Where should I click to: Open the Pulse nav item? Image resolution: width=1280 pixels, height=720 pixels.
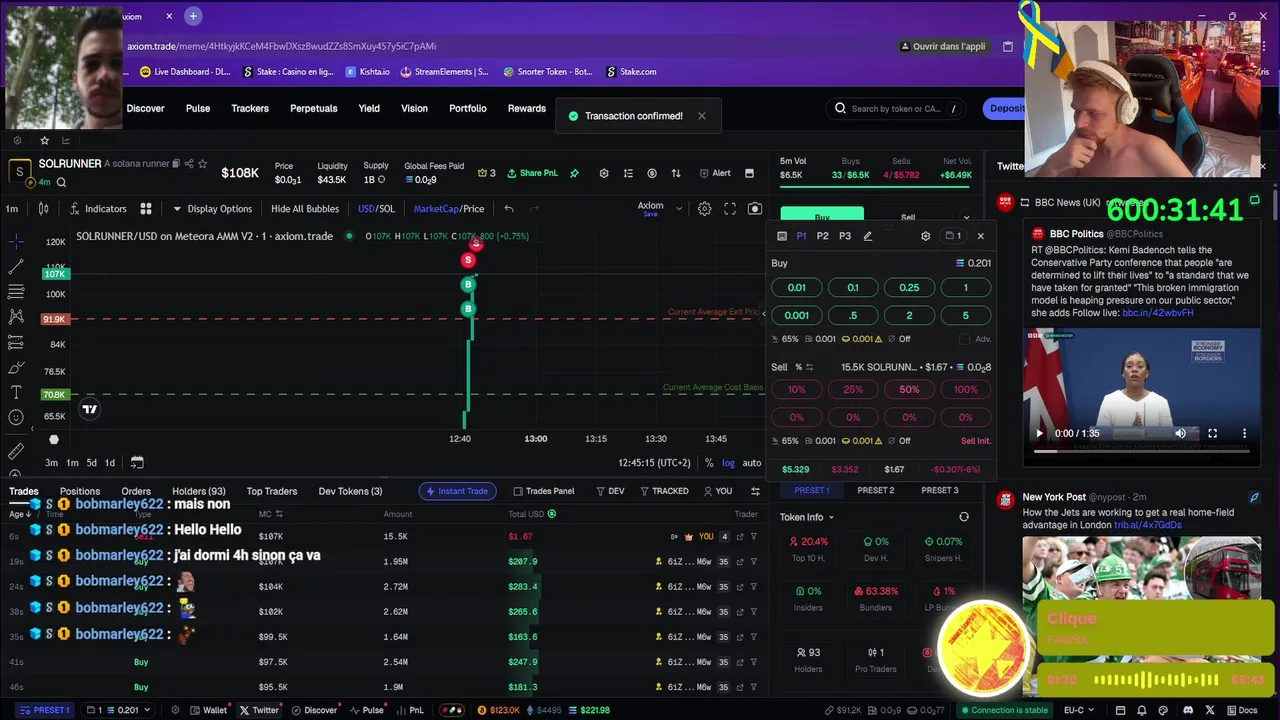tap(198, 108)
